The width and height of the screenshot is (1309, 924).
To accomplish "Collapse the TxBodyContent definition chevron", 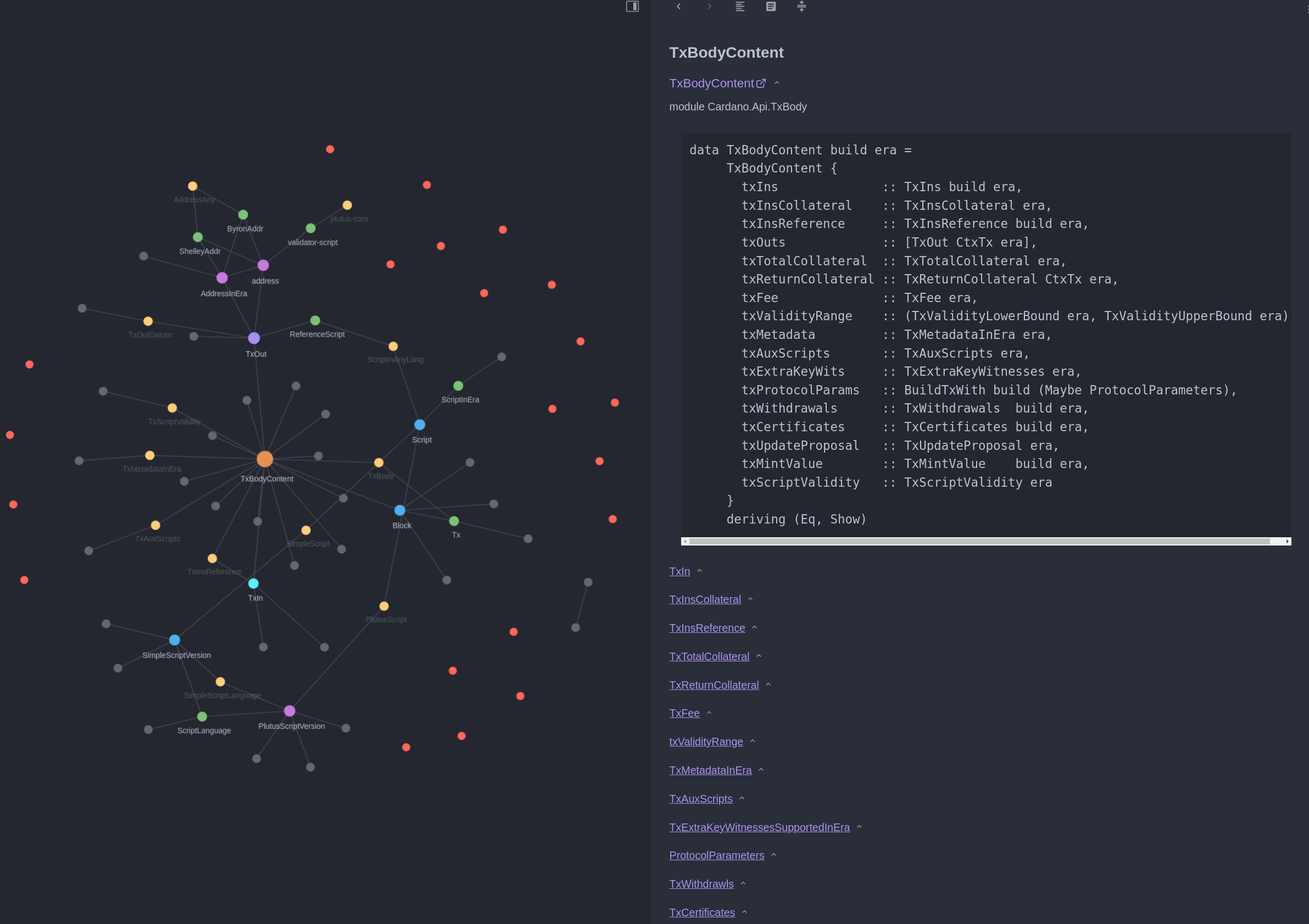I will [777, 83].
